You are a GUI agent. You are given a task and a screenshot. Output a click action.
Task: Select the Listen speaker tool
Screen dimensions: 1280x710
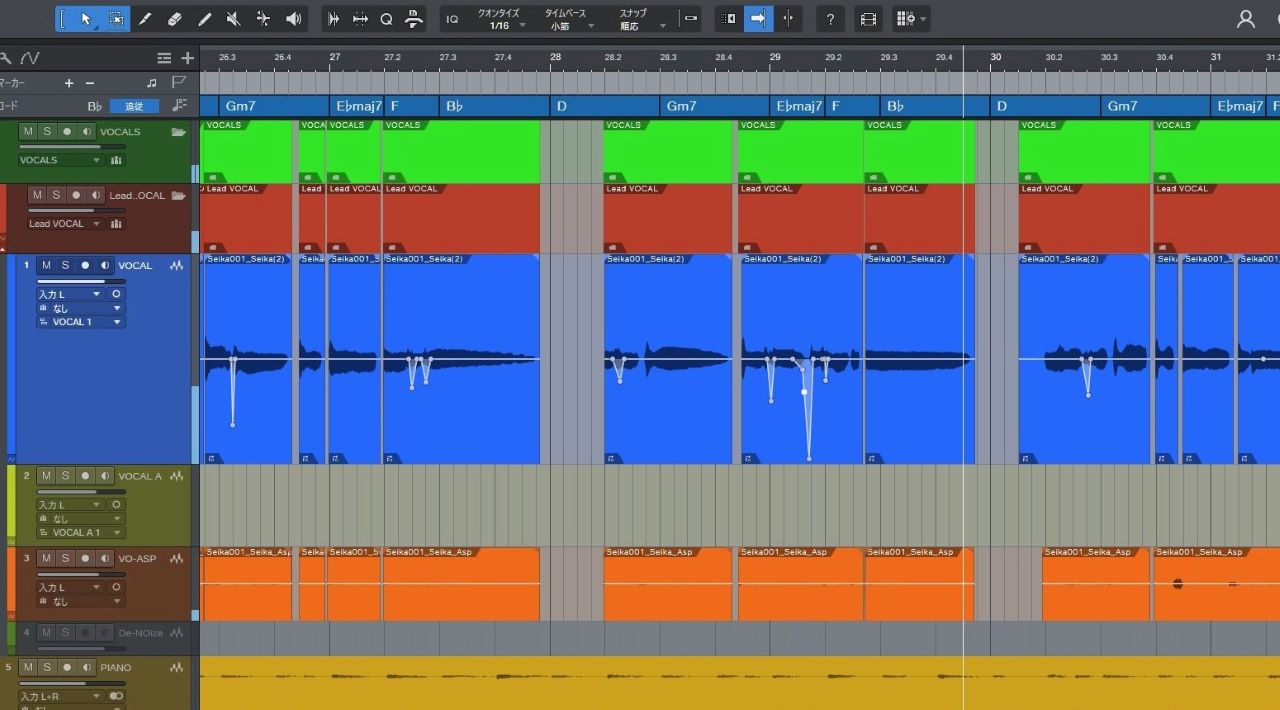[x=294, y=19]
